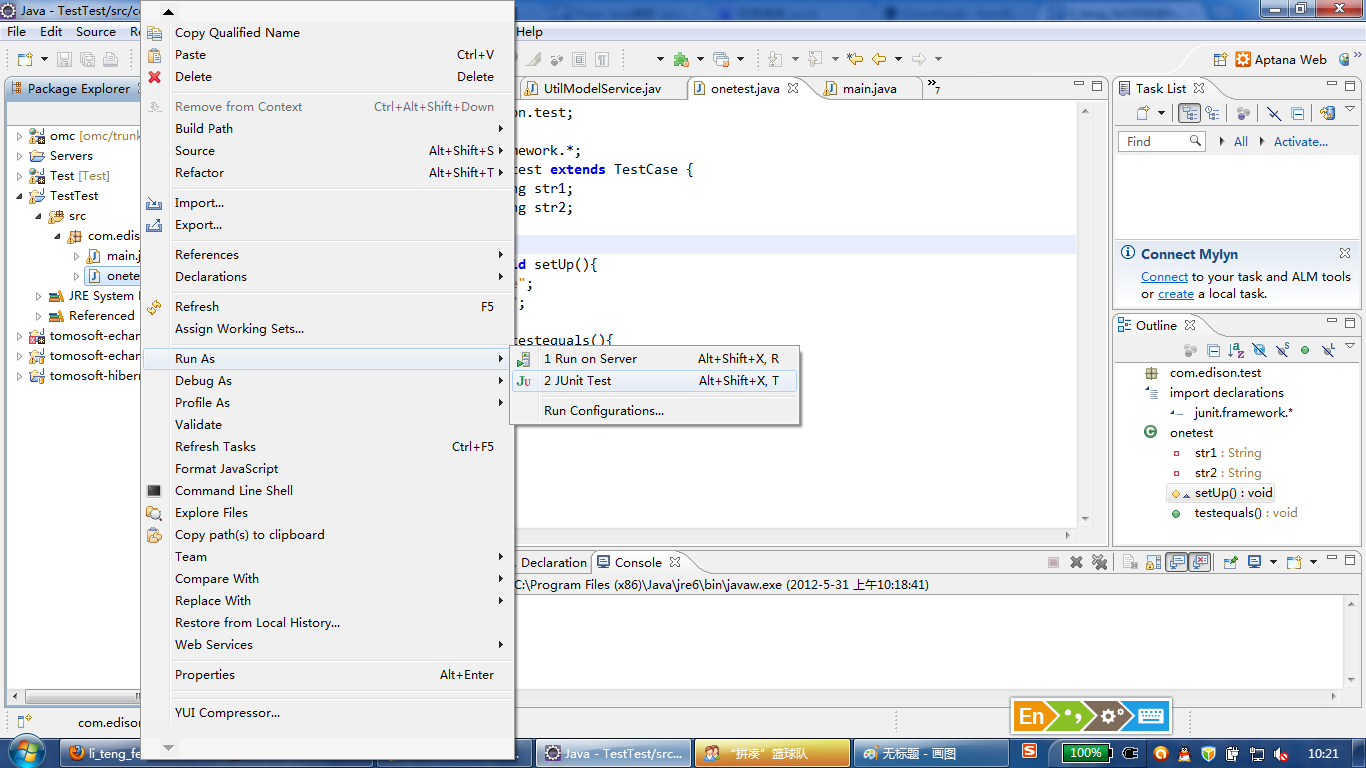
Task: Click Collapse All icon in Outline
Action: pos(1213,351)
